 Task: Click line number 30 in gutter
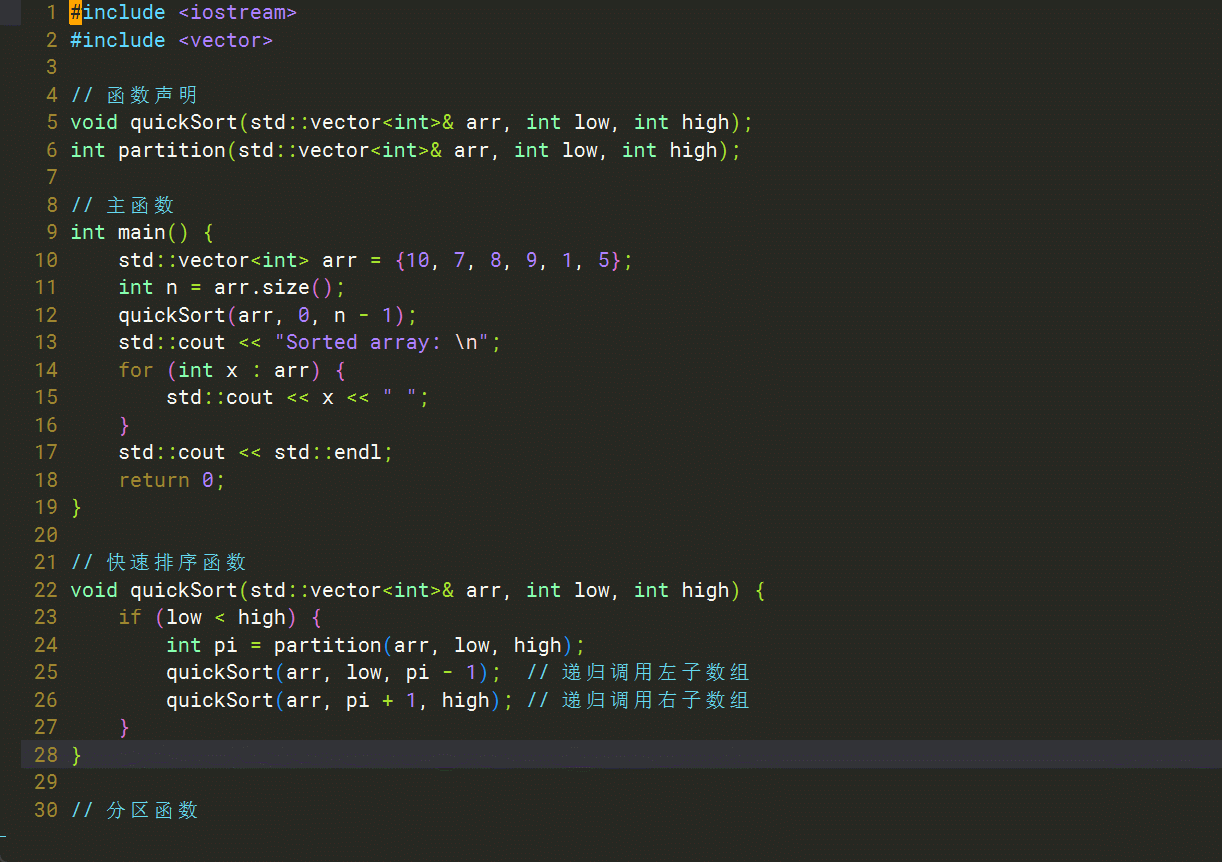46,810
